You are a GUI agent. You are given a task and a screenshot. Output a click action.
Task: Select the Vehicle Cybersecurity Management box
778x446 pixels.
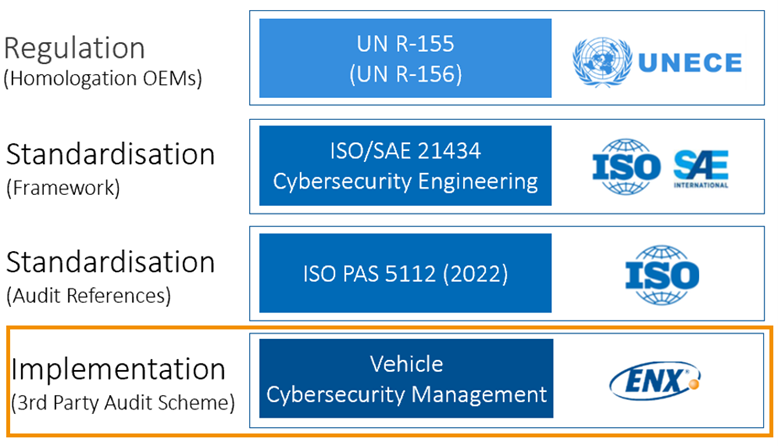click(x=406, y=379)
